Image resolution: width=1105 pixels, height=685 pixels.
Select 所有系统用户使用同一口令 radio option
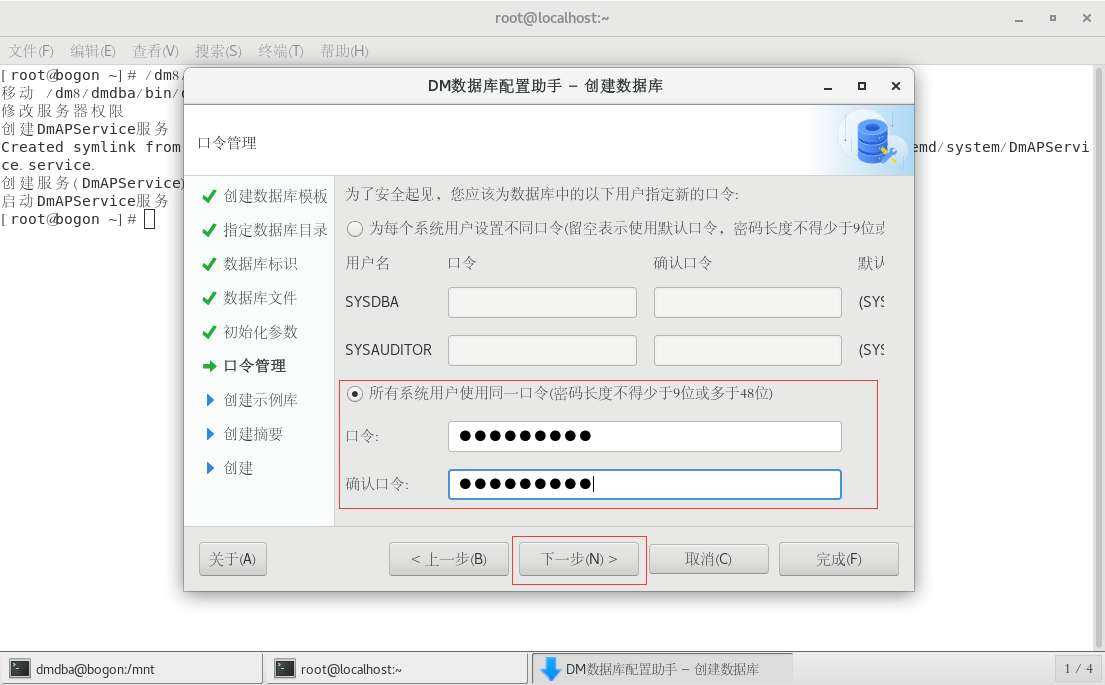[x=355, y=393]
